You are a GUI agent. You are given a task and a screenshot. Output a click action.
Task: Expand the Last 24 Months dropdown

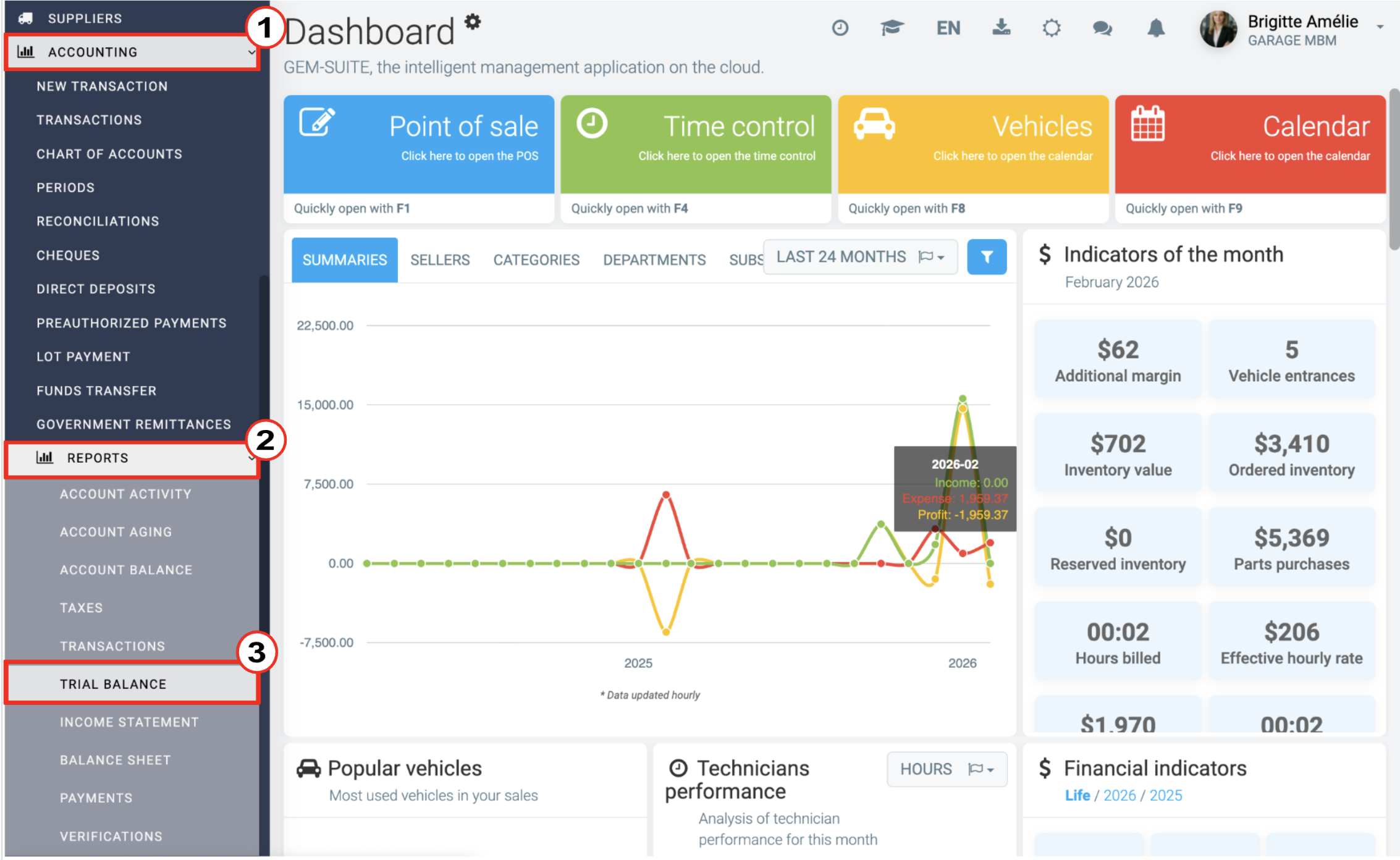click(860, 257)
